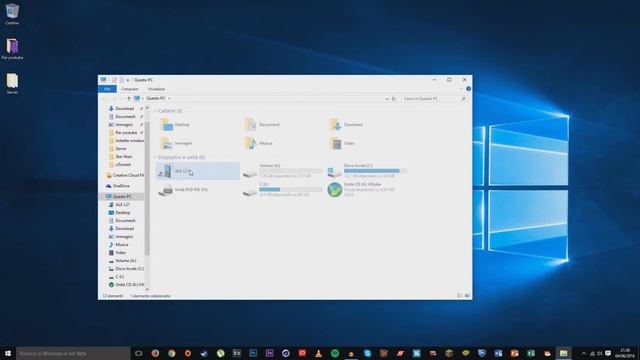The height and width of the screenshot is (360, 640).
Task: Select the C (I:) drive in main pane
Action: pyautogui.click(x=282, y=190)
